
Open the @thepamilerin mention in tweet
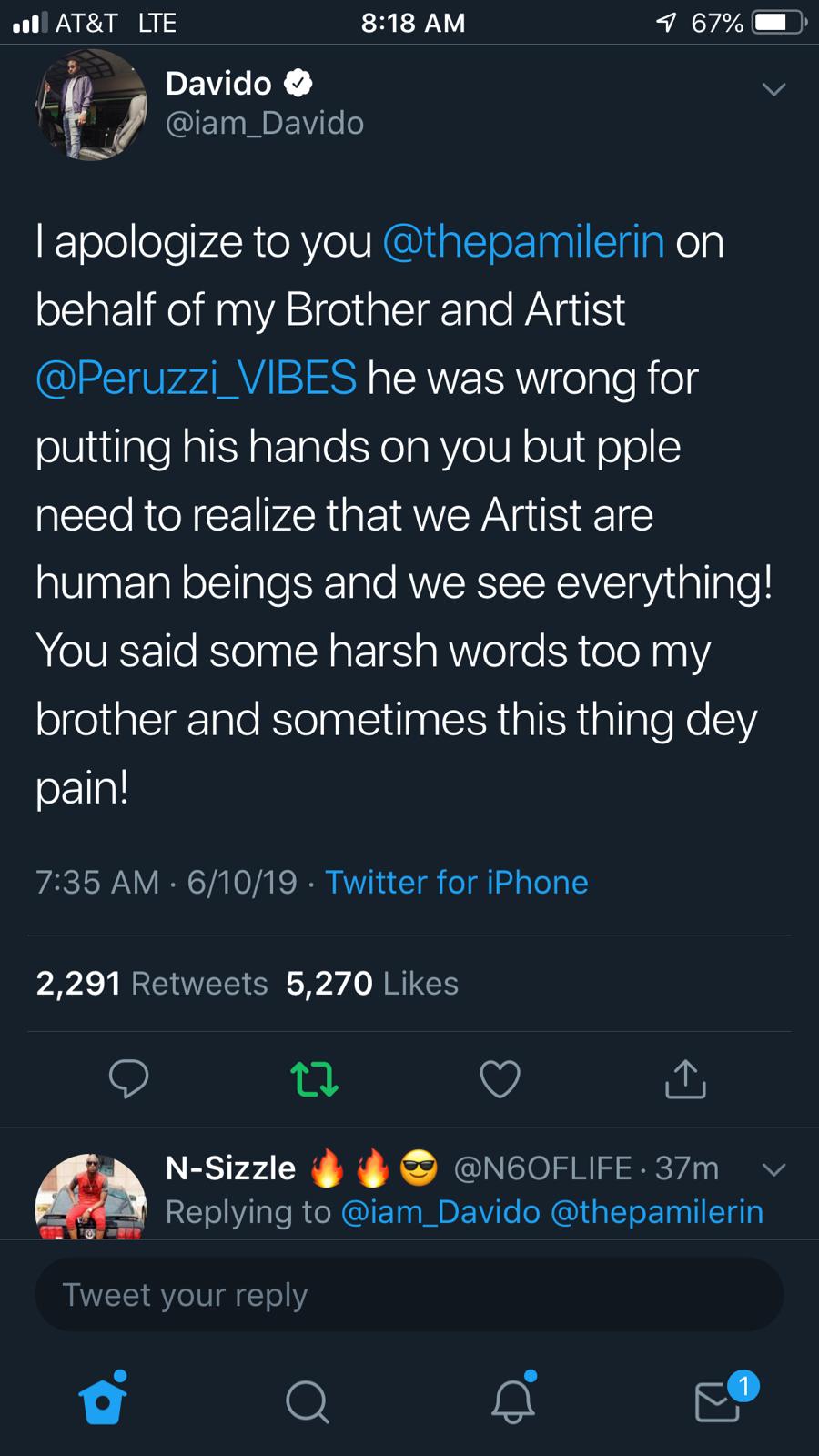pos(523,242)
